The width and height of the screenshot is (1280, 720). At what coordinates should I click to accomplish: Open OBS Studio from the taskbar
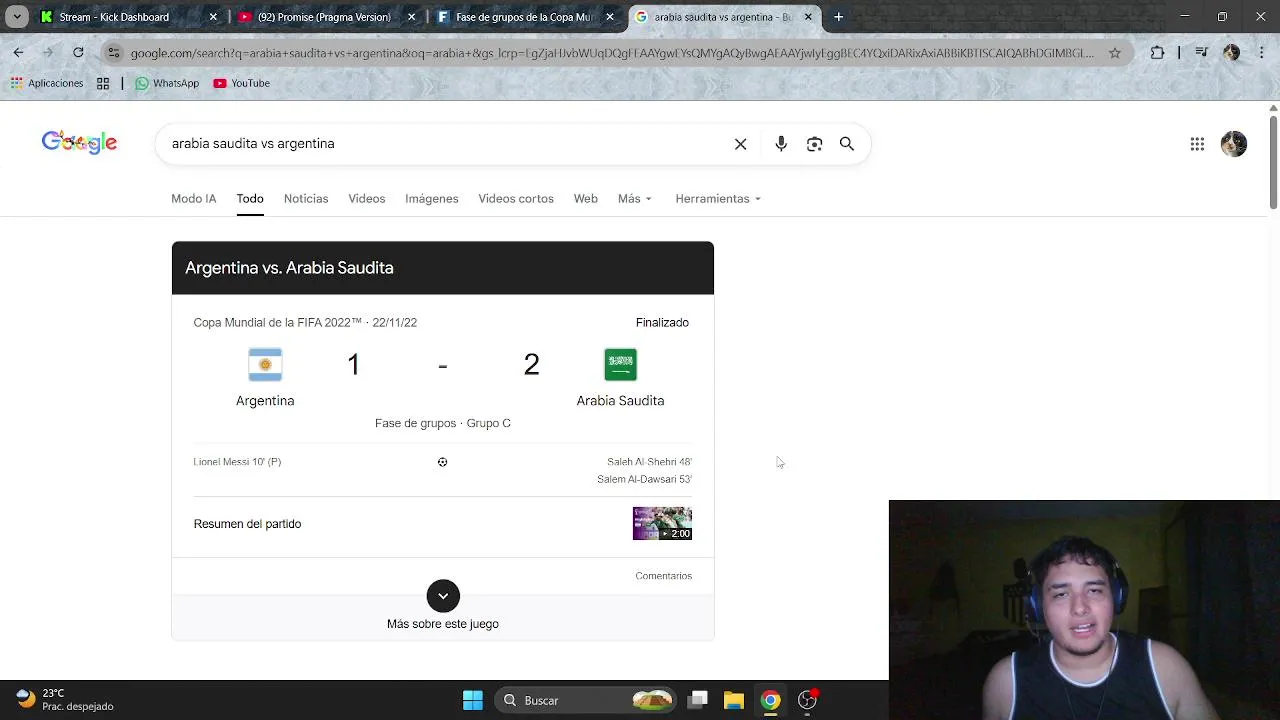807,700
